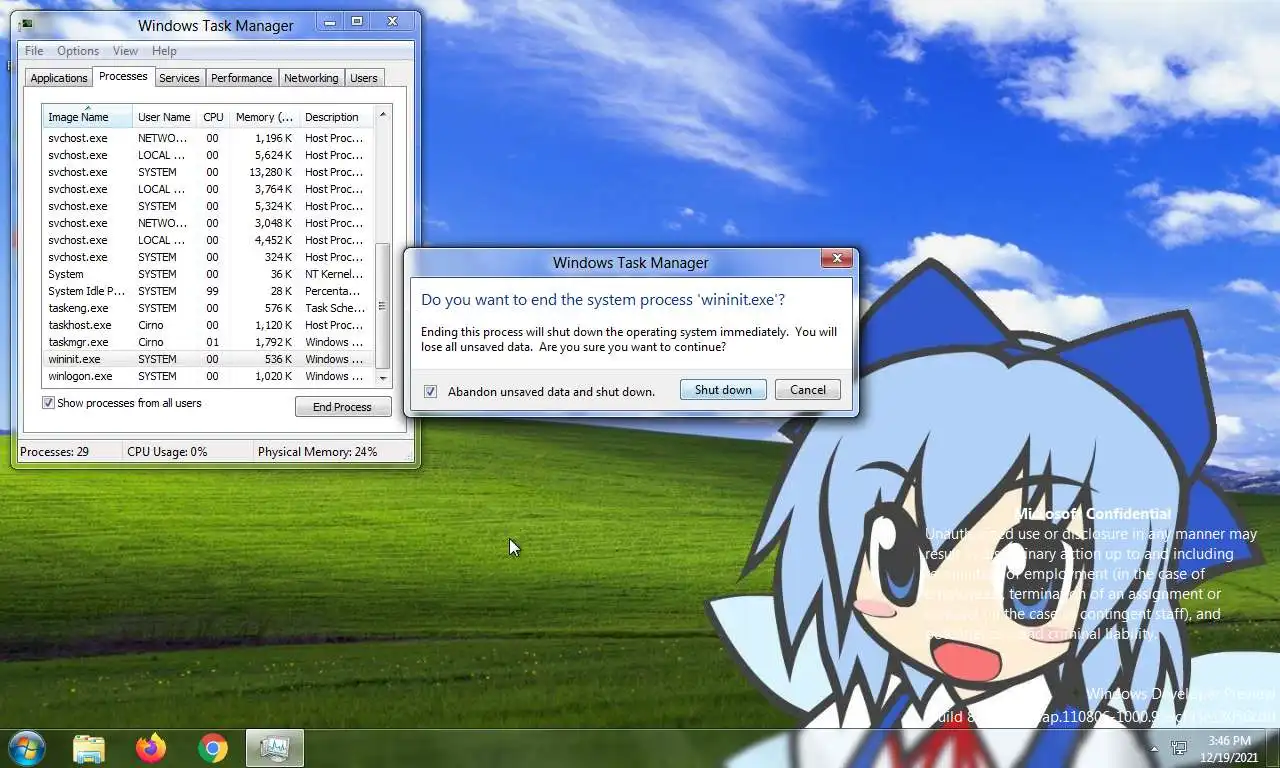This screenshot has width=1280, height=768.
Task: Select svchost.exe row using 1,196 K
Action: pyautogui.click(x=207, y=138)
